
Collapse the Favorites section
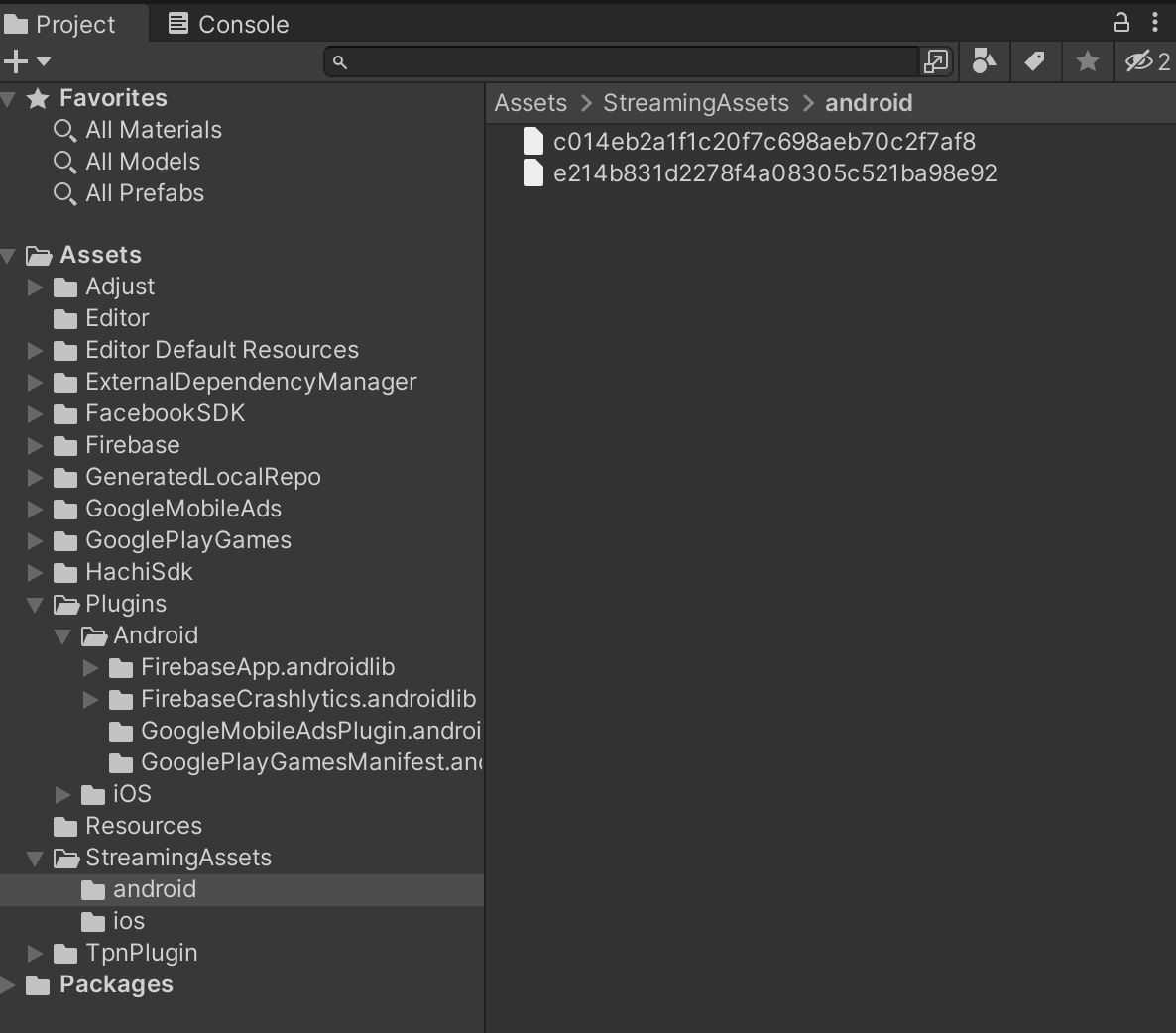click(x=8, y=98)
